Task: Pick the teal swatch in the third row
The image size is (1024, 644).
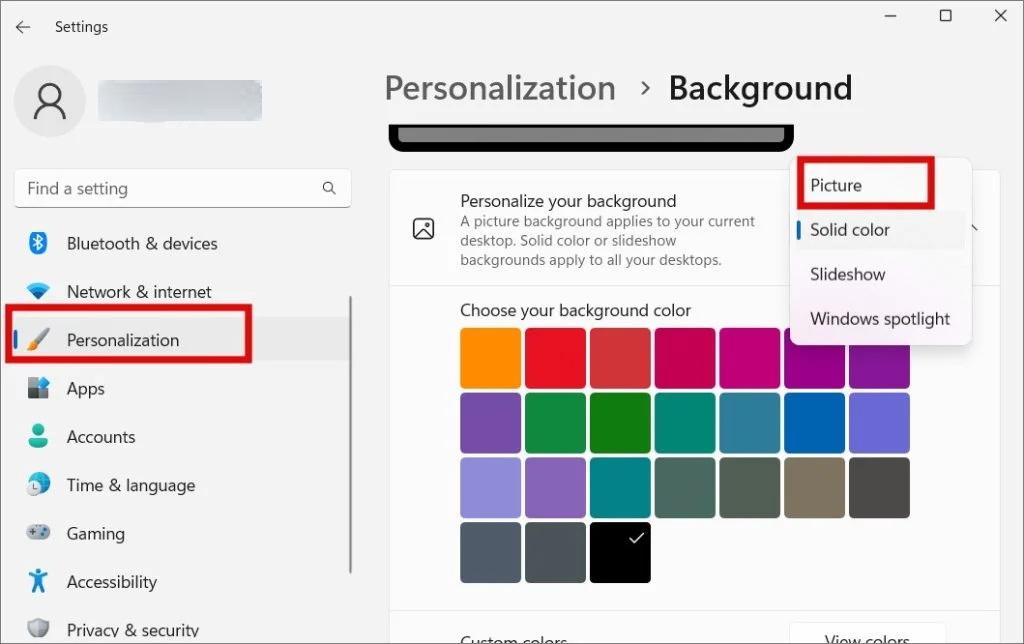Action: pos(620,487)
